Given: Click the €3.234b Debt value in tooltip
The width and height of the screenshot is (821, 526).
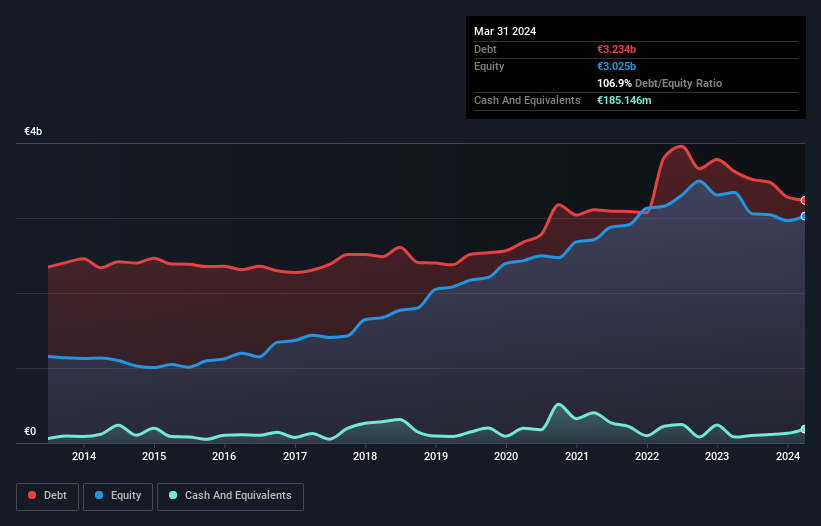Looking at the screenshot, I should click(x=616, y=49).
